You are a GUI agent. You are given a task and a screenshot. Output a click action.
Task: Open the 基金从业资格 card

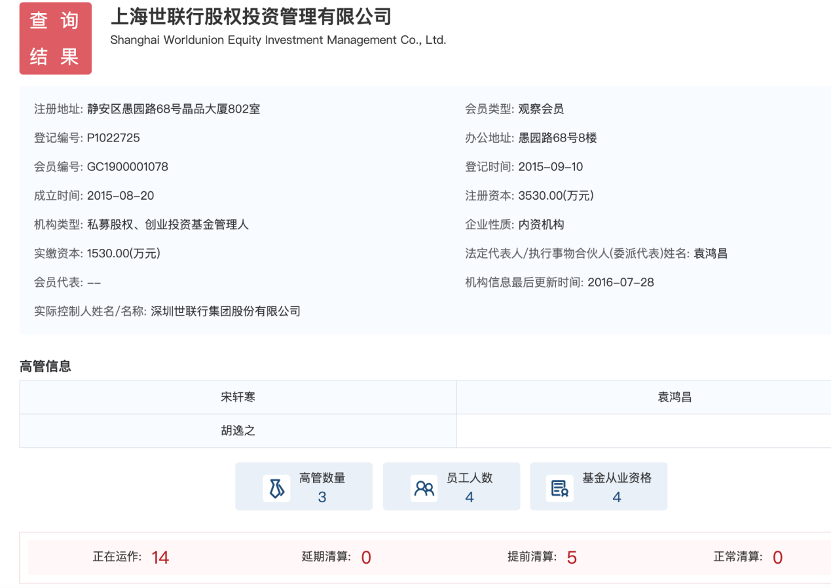coord(599,486)
